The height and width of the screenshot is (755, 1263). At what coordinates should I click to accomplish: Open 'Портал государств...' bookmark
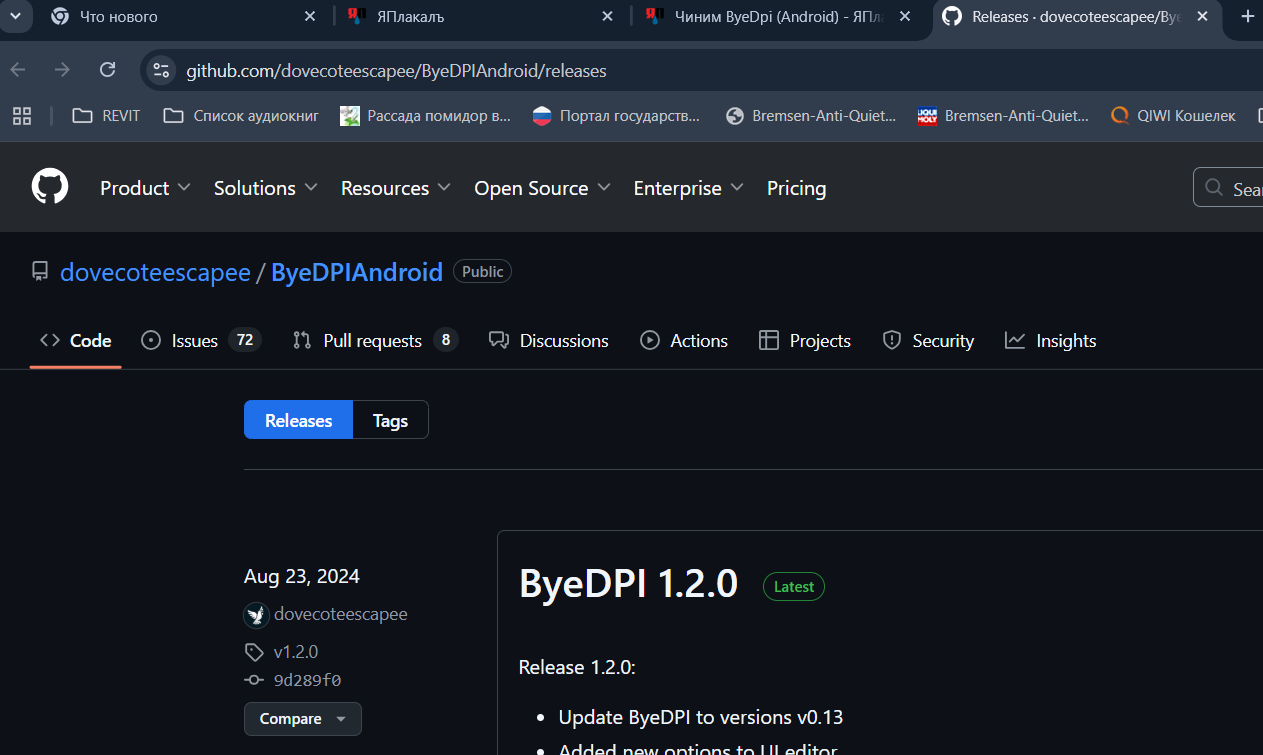(616, 116)
